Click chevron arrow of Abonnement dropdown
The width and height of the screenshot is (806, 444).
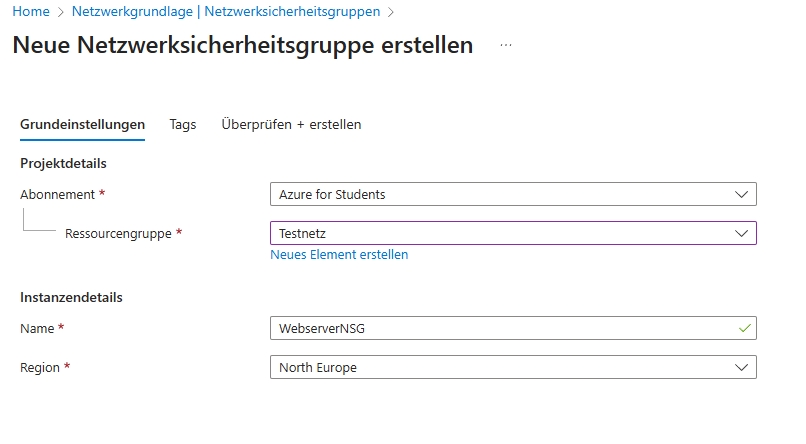741,194
